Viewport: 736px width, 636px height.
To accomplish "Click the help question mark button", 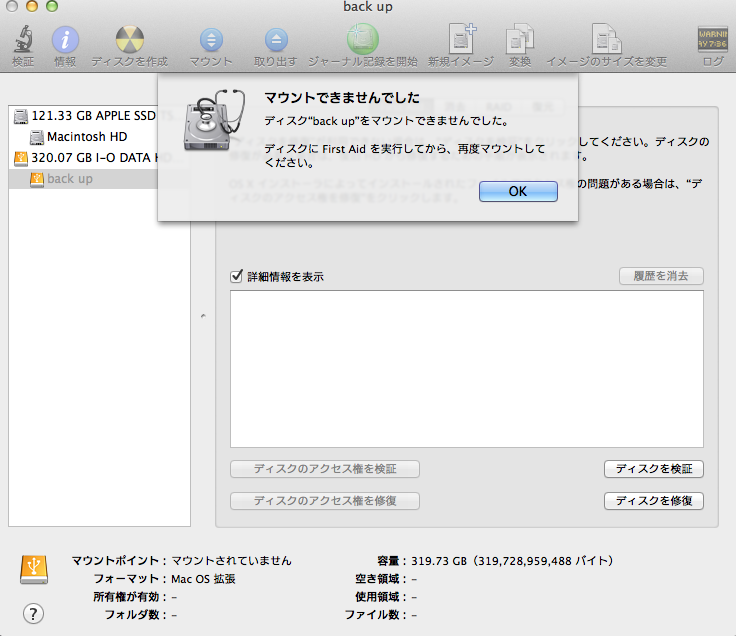I will 33,613.
